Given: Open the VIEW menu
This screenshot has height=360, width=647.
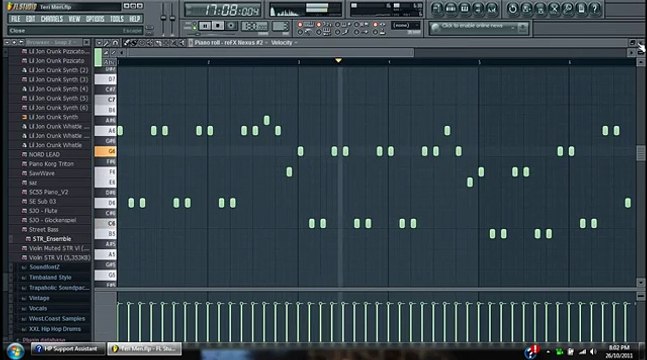Looking at the screenshot, I should pyautogui.click(x=74, y=19).
